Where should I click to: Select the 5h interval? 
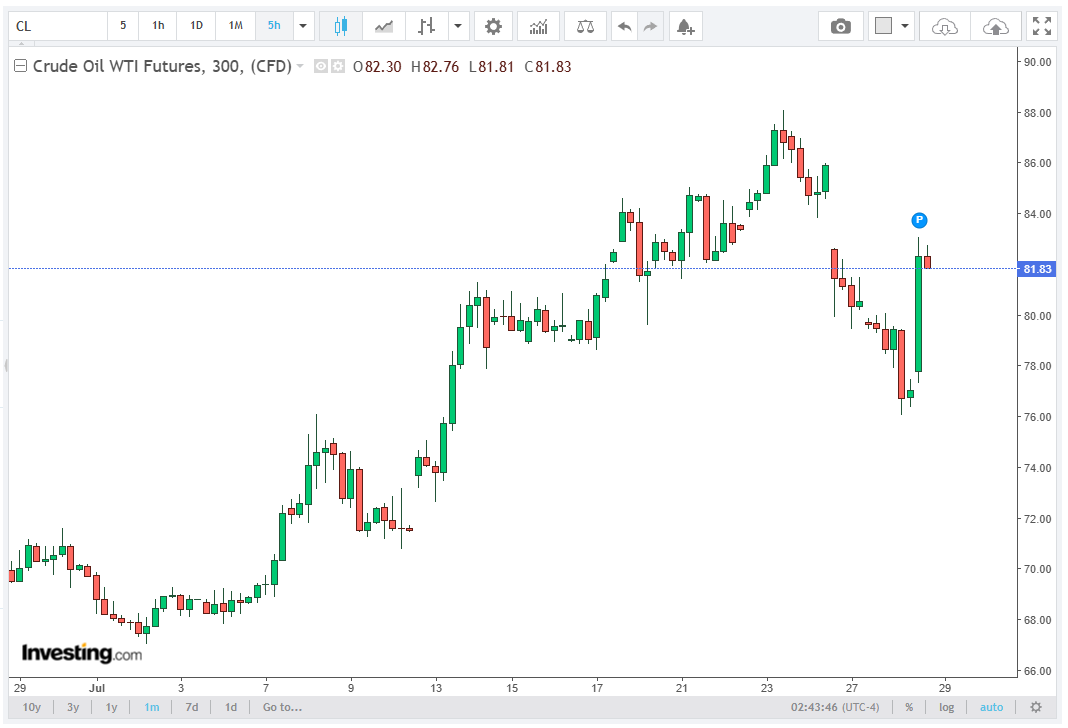tap(274, 26)
